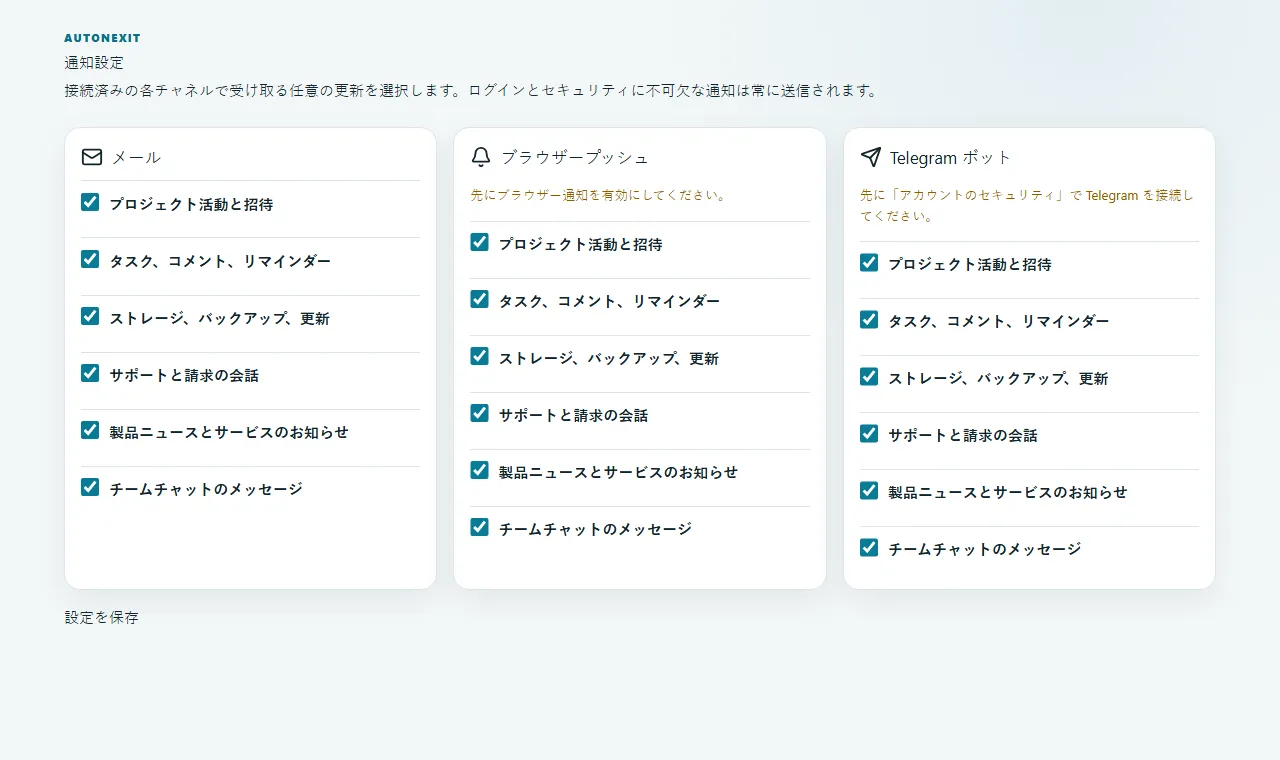
Task: Toggle ブラウザープッシュ プロジェクト活動と招待 checkbox
Action: 480,242
